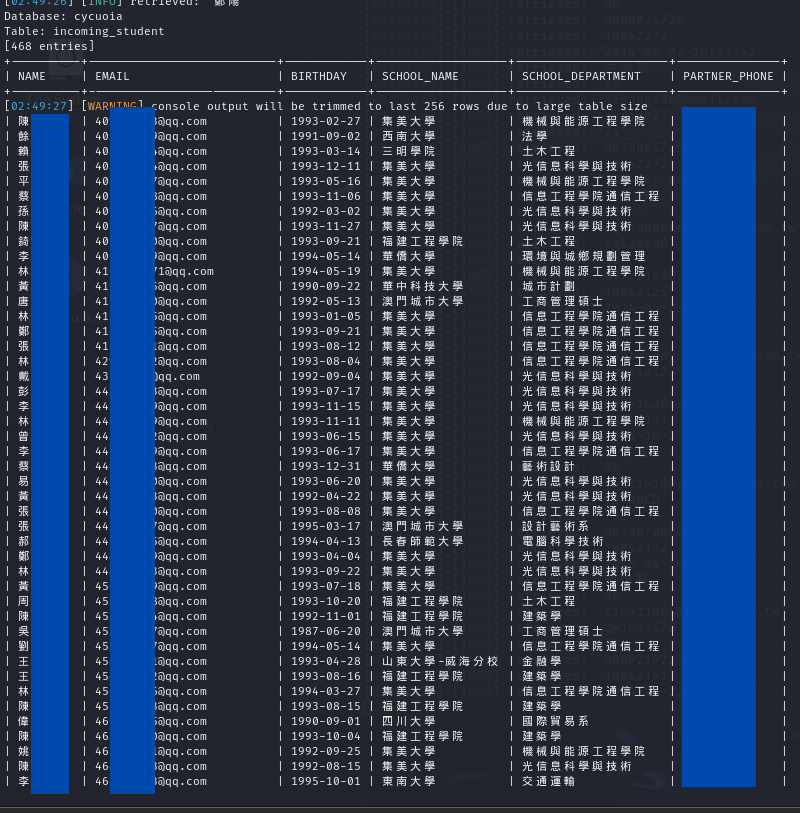
Task: Click birthday 1992-05-13
Action: tap(326, 302)
